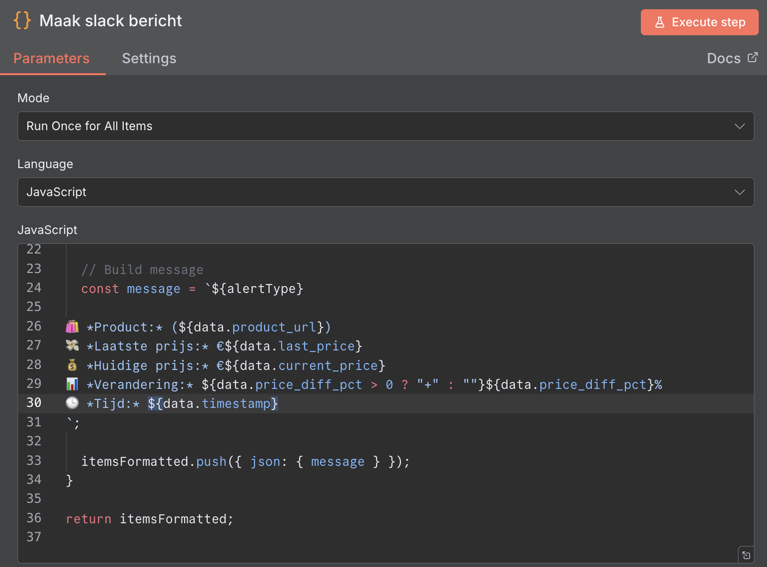Open the "Run Once for All Items" selector

pyautogui.click(x=385, y=126)
